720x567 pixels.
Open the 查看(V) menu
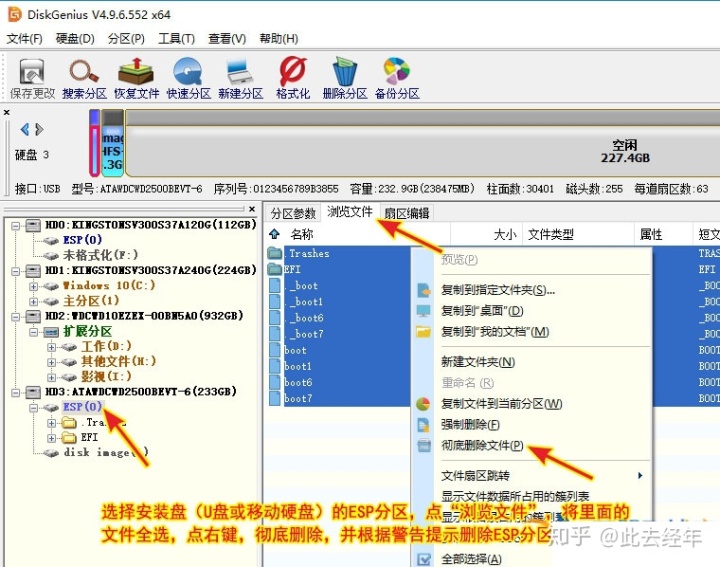pyautogui.click(x=227, y=39)
